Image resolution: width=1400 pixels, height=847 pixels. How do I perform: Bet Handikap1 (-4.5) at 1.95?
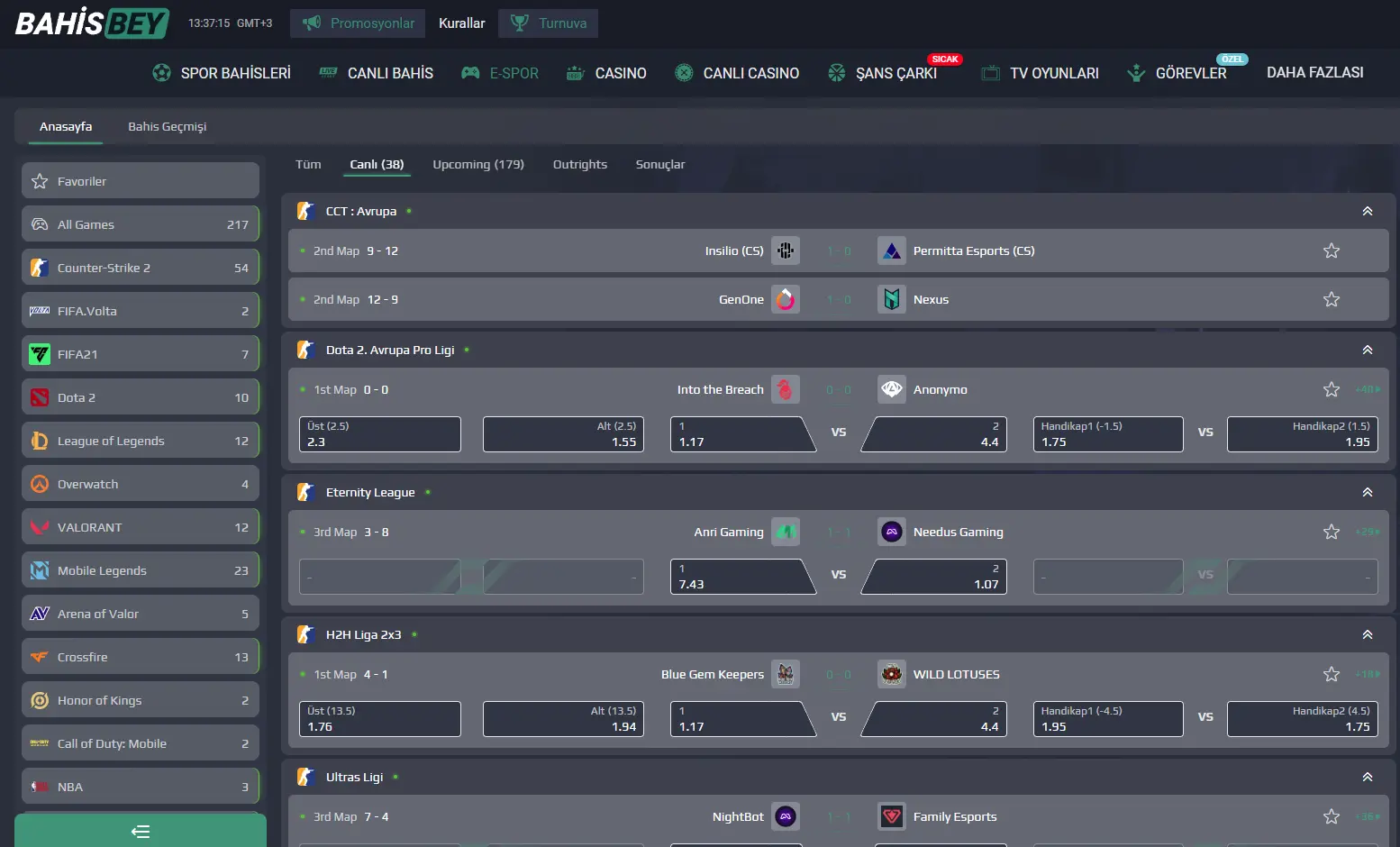1108,719
